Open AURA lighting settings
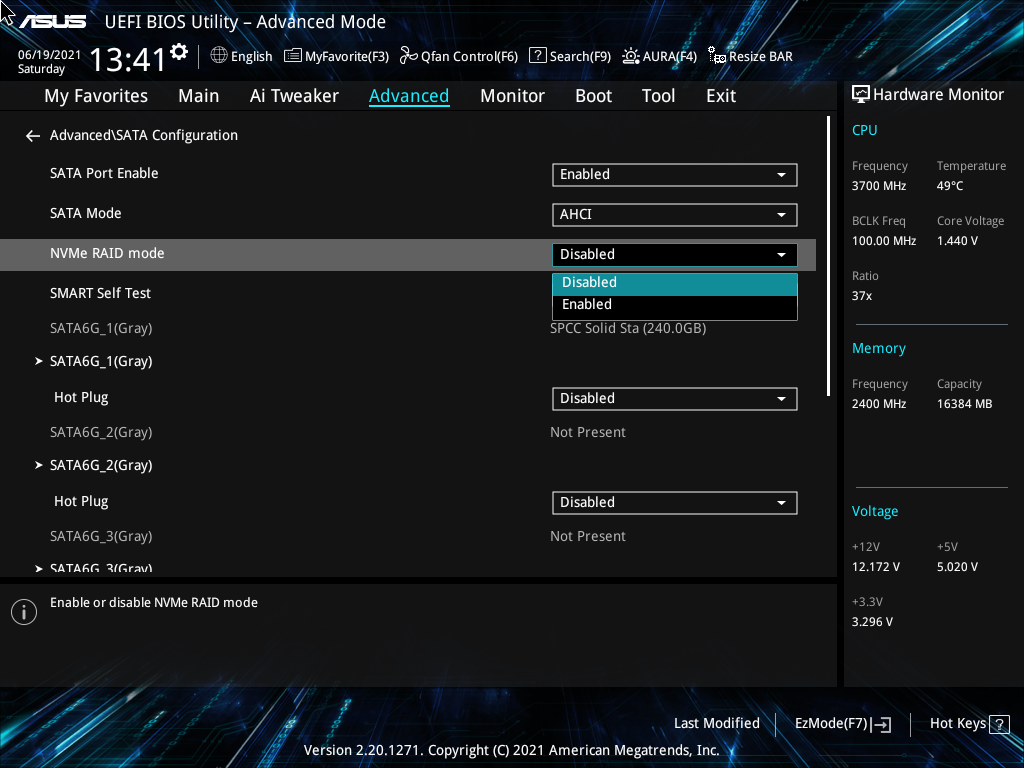This screenshot has height=768, width=1024. (x=659, y=56)
